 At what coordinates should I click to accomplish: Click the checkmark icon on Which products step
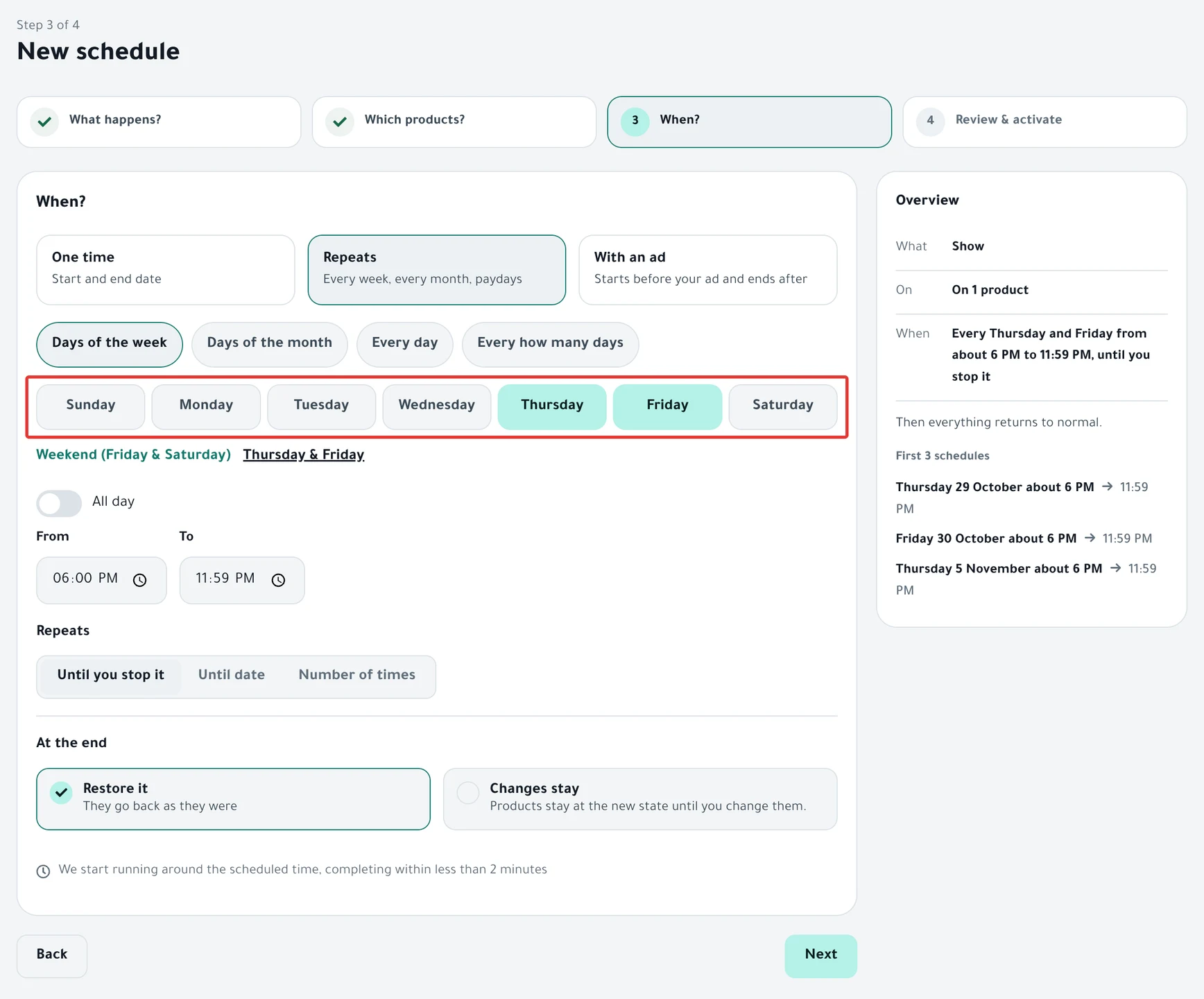(x=340, y=122)
